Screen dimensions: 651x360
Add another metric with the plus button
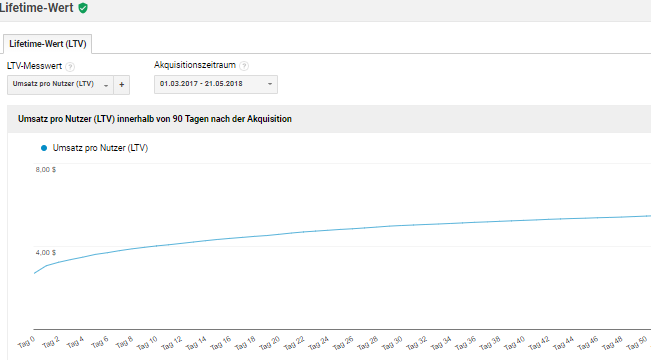tap(122, 85)
